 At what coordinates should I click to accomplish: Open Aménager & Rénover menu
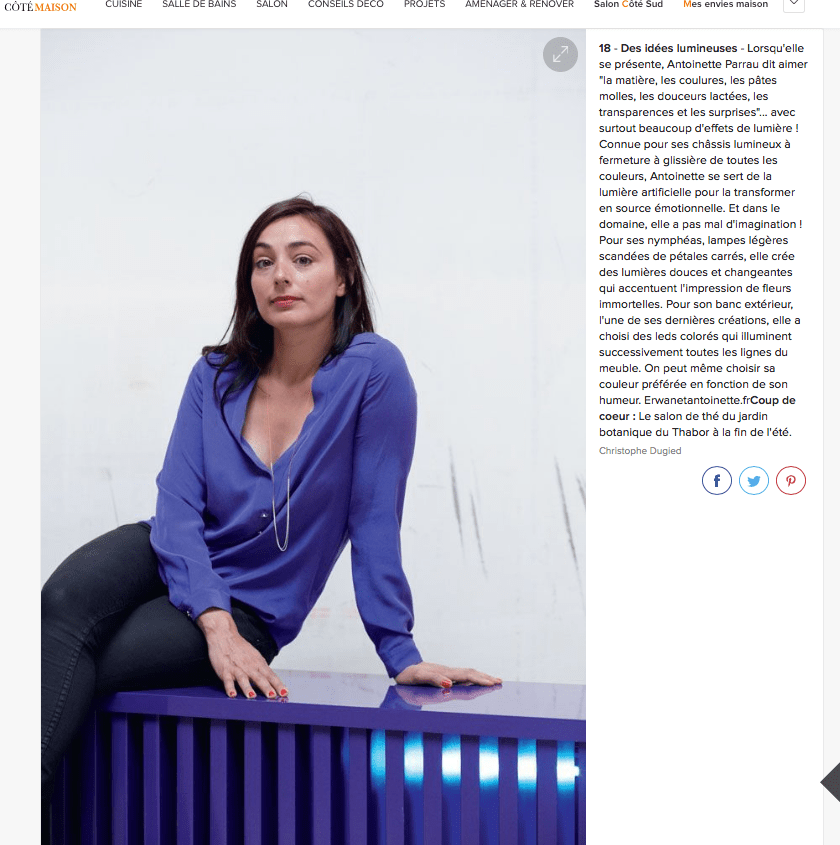(519, 4)
